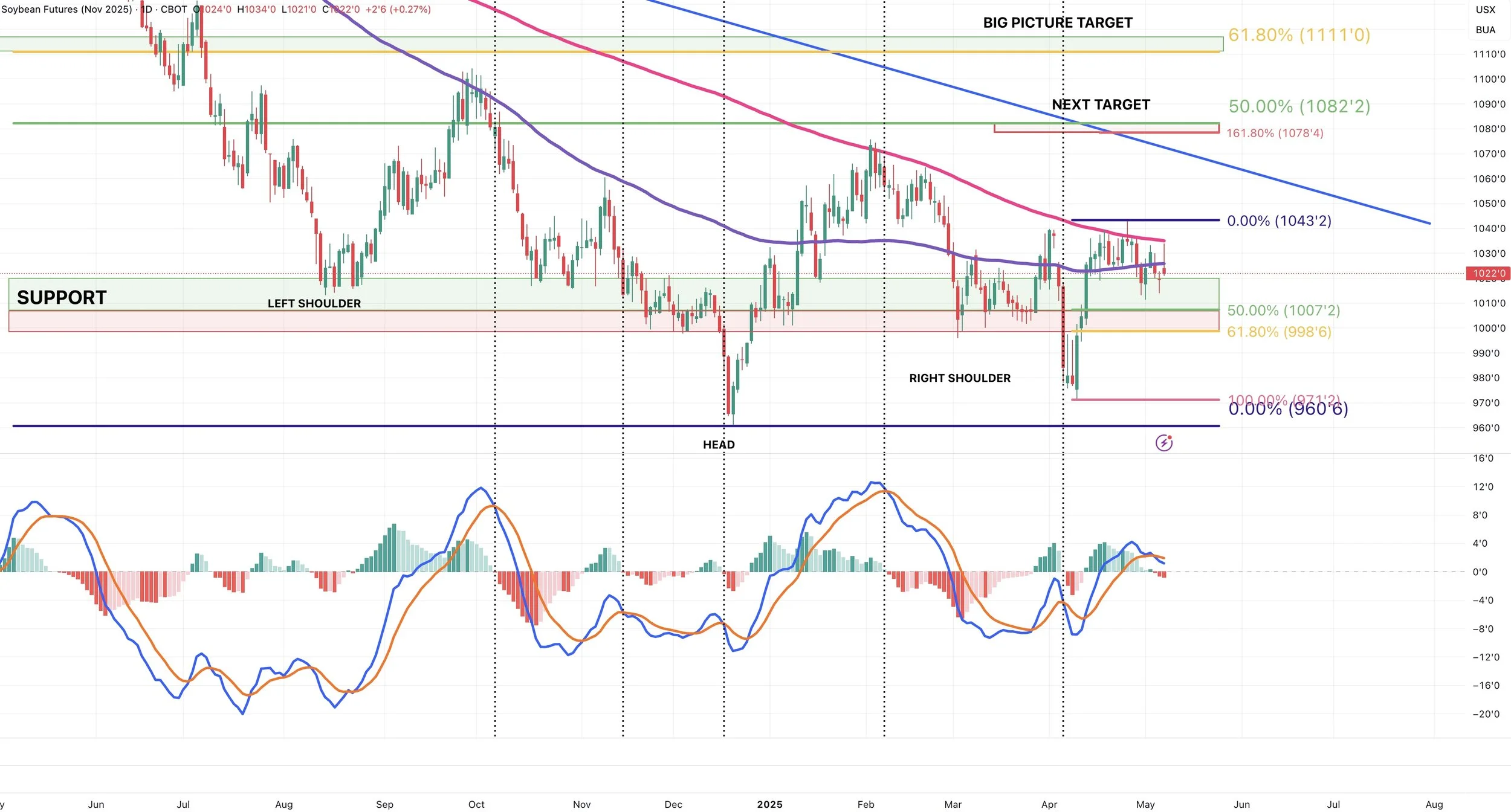Click the 980'0 price axis label
Viewport: 1511px width, 812px height.
pos(1486,378)
